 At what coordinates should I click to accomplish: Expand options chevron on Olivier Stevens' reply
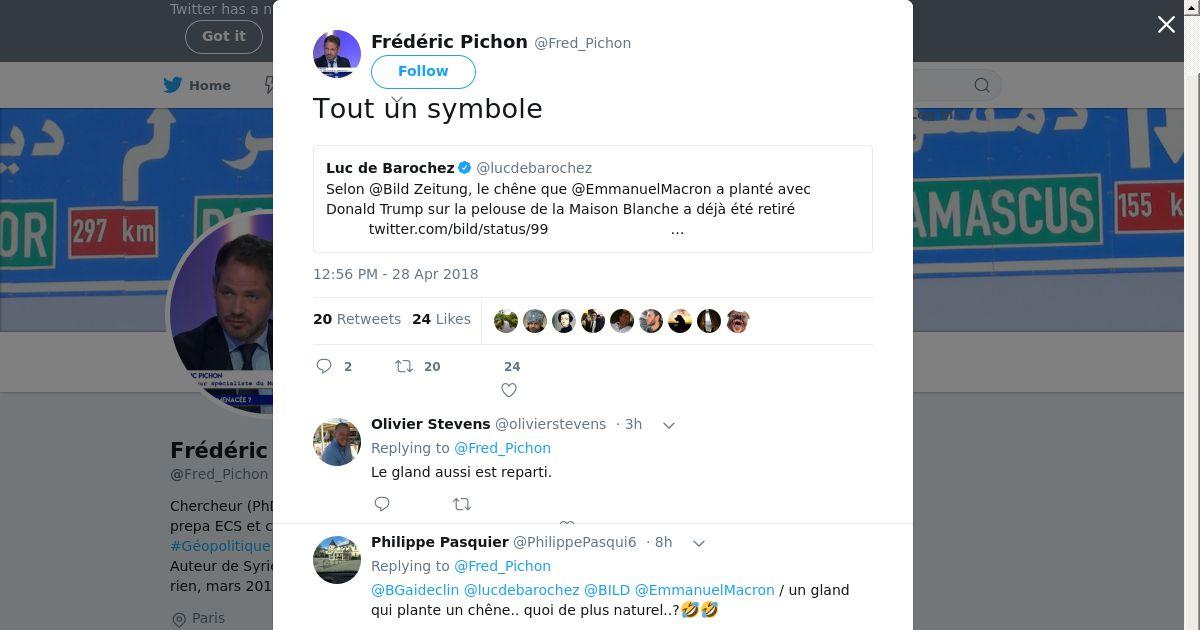pos(669,425)
